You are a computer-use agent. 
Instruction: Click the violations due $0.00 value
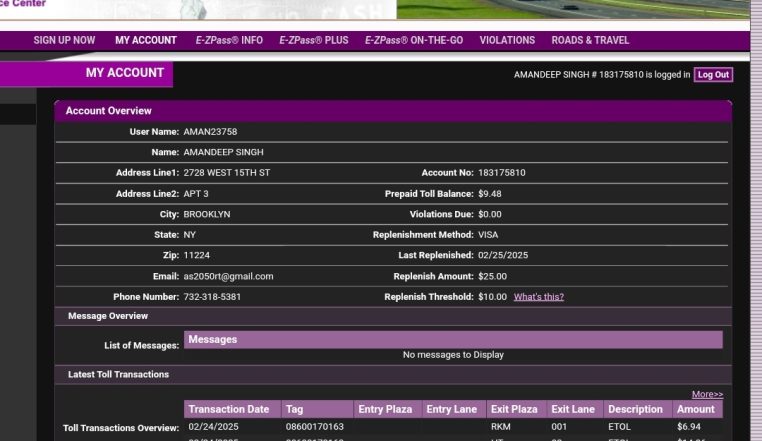tap(489, 214)
